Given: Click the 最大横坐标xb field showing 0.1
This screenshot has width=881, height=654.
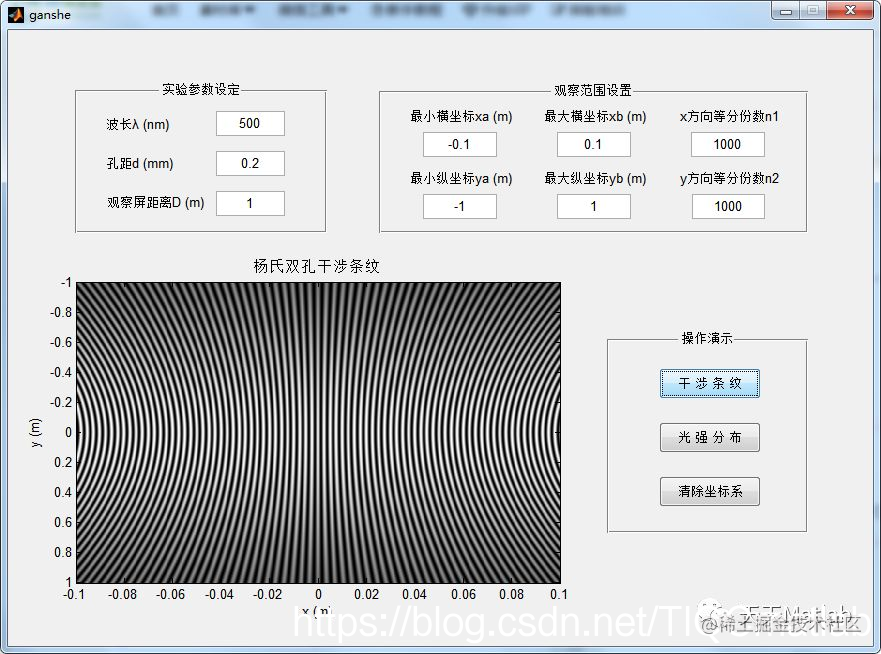Looking at the screenshot, I should point(592,144).
